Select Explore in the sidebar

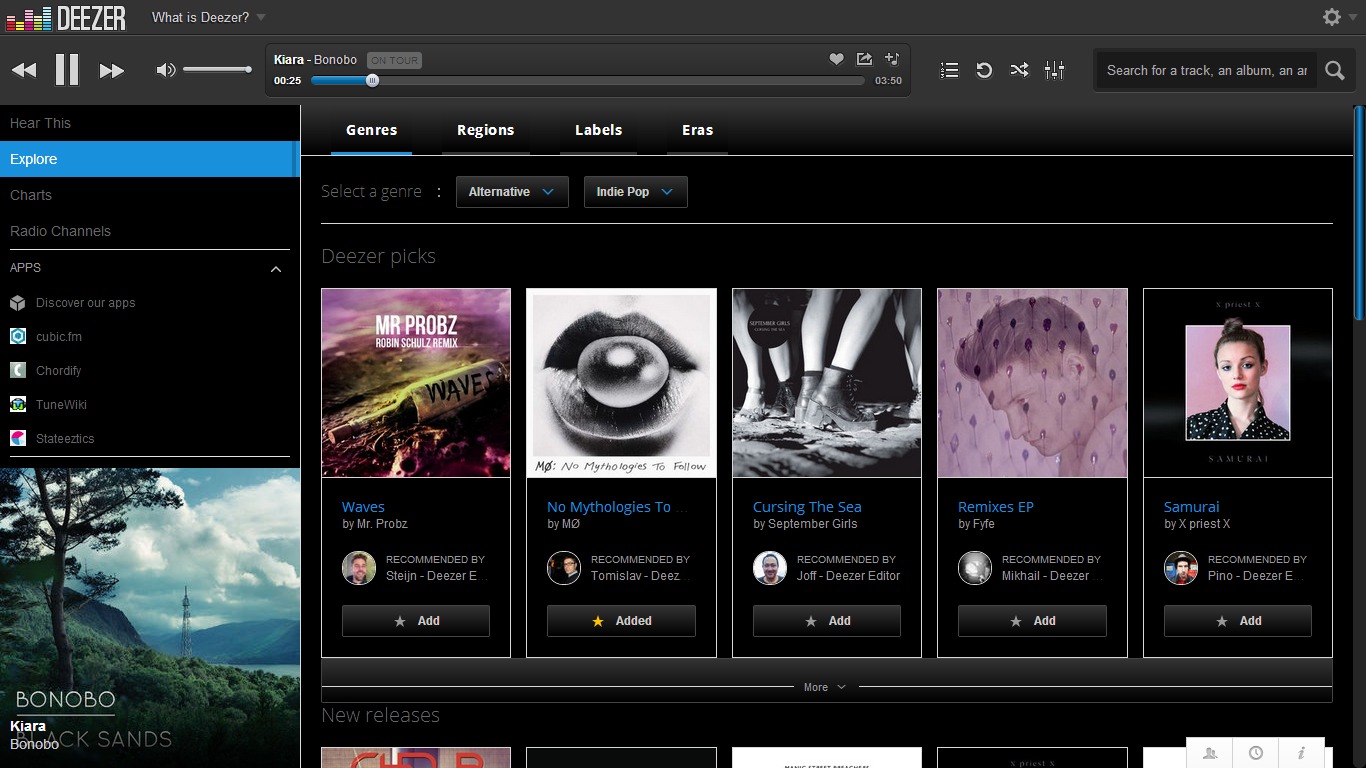(x=150, y=159)
